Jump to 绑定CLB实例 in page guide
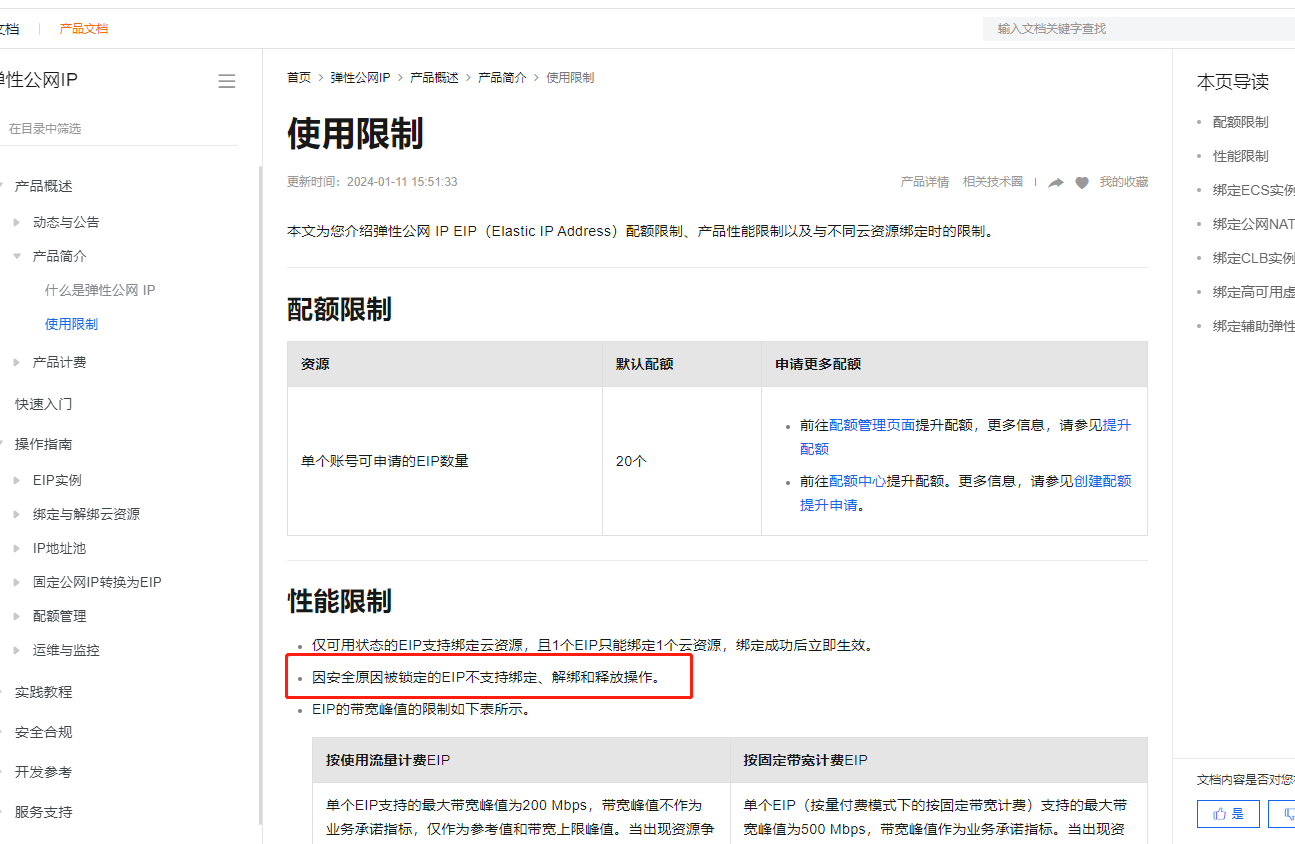 pos(1254,258)
